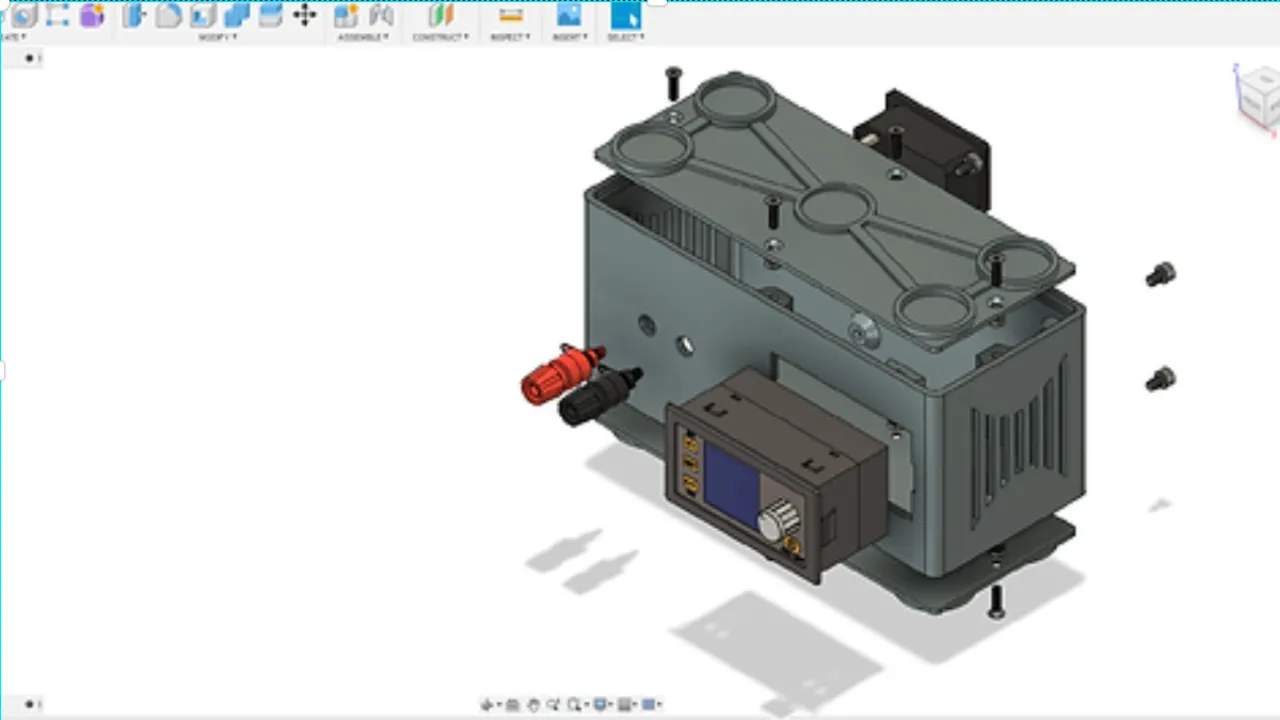The width and height of the screenshot is (1280, 720).
Task: Select the Joint tool icon
Action: tap(381, 15)
